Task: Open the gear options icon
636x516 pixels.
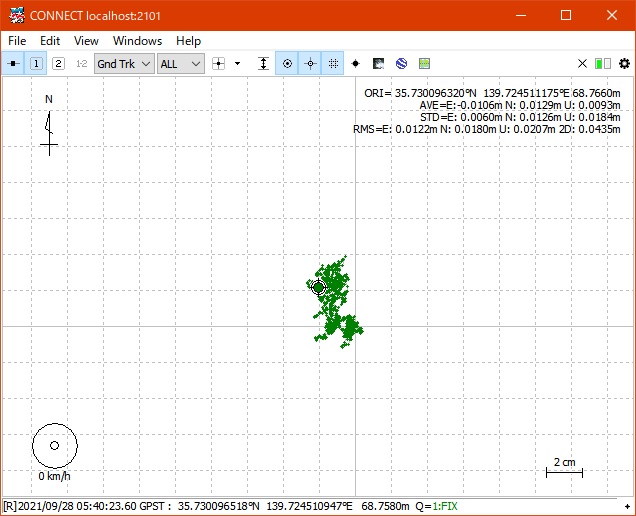Action: (x=624, y=63)
